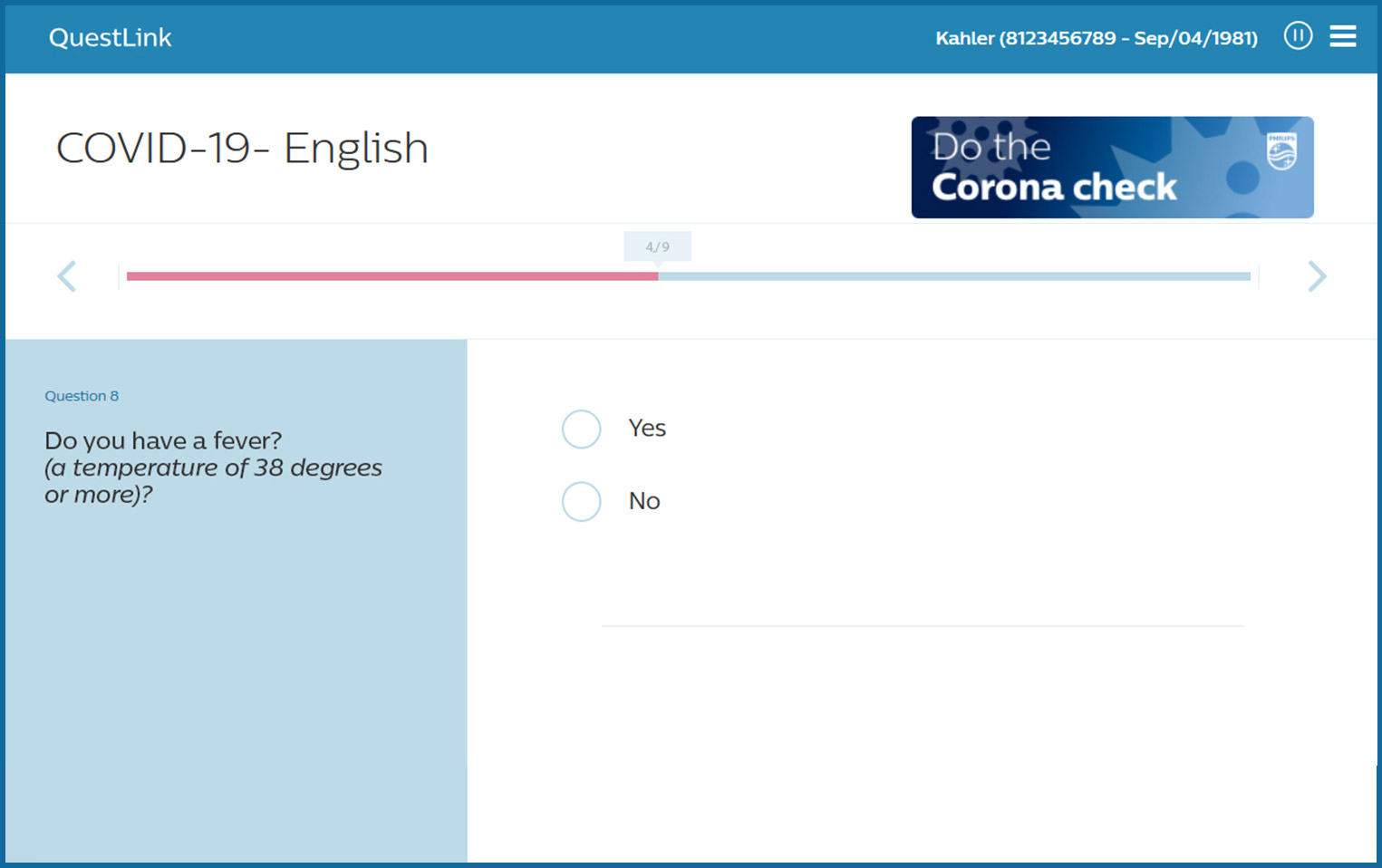This screenshot has width=1382, height=868.
Task: Advance with the right chevron arrow
Action: point(1317,276)
